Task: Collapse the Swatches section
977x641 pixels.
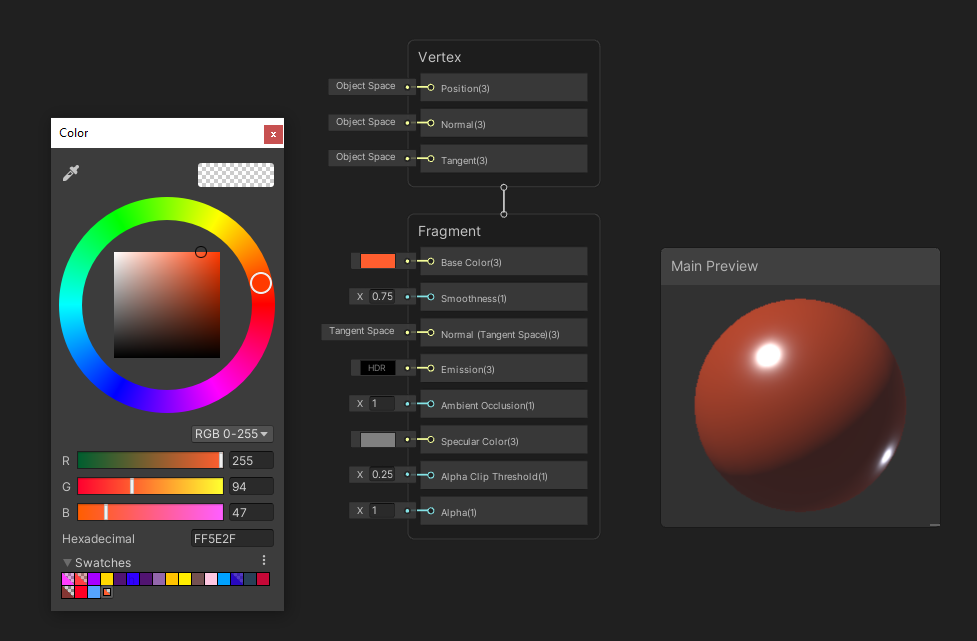Action: [x=67, y=561]
